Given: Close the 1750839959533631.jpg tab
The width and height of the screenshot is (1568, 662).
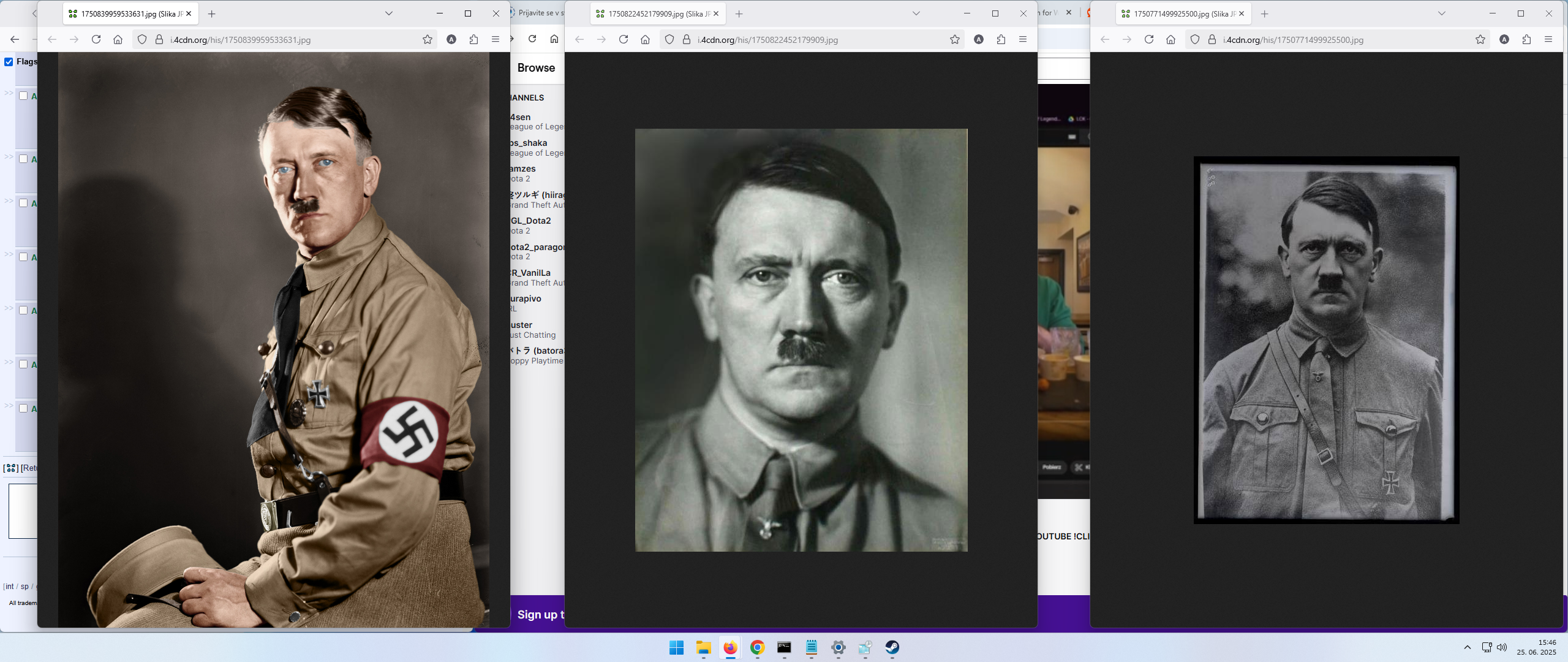Looking at the screenshot, I should pyautogui.click(x=189, y=13).
